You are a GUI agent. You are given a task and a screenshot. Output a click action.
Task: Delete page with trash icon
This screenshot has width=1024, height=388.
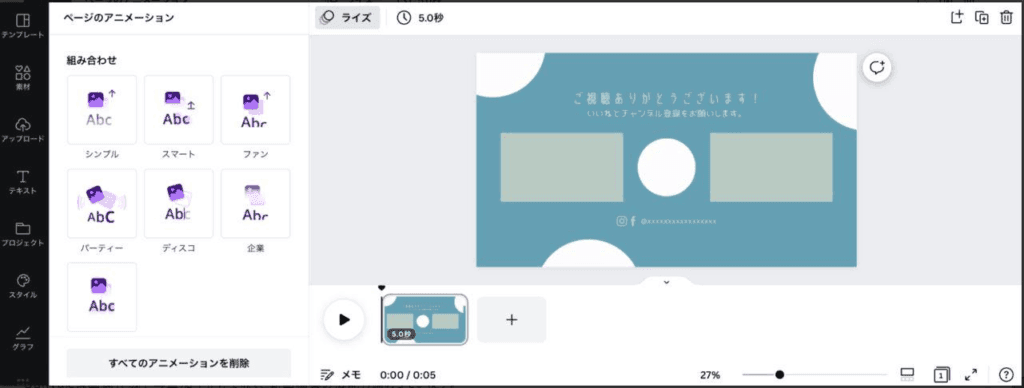click(x=1006, y=18)
